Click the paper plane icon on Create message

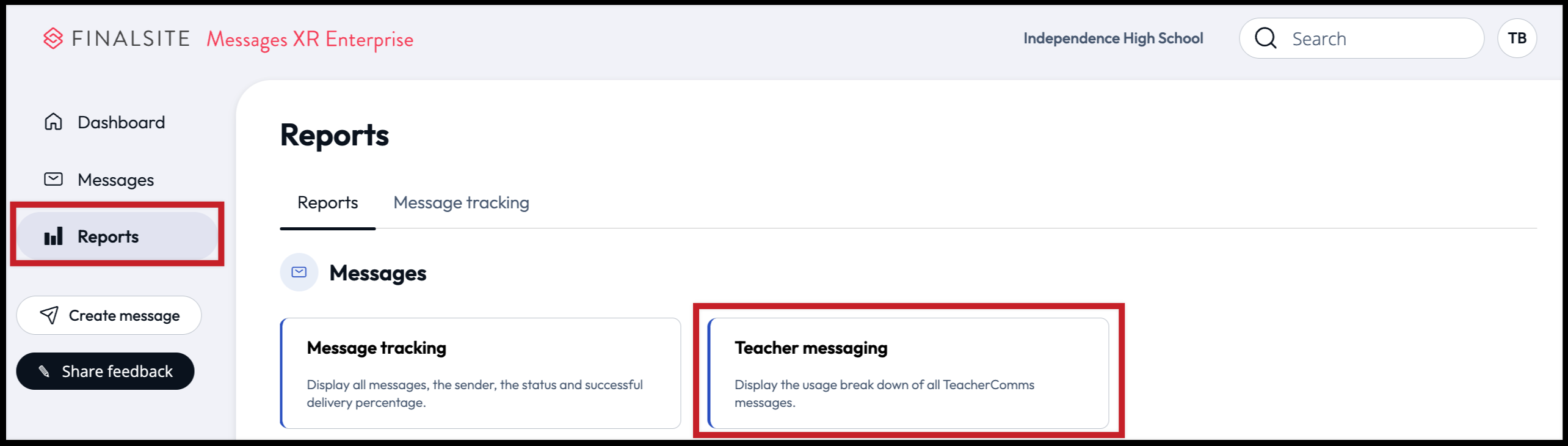pos(48,315)
